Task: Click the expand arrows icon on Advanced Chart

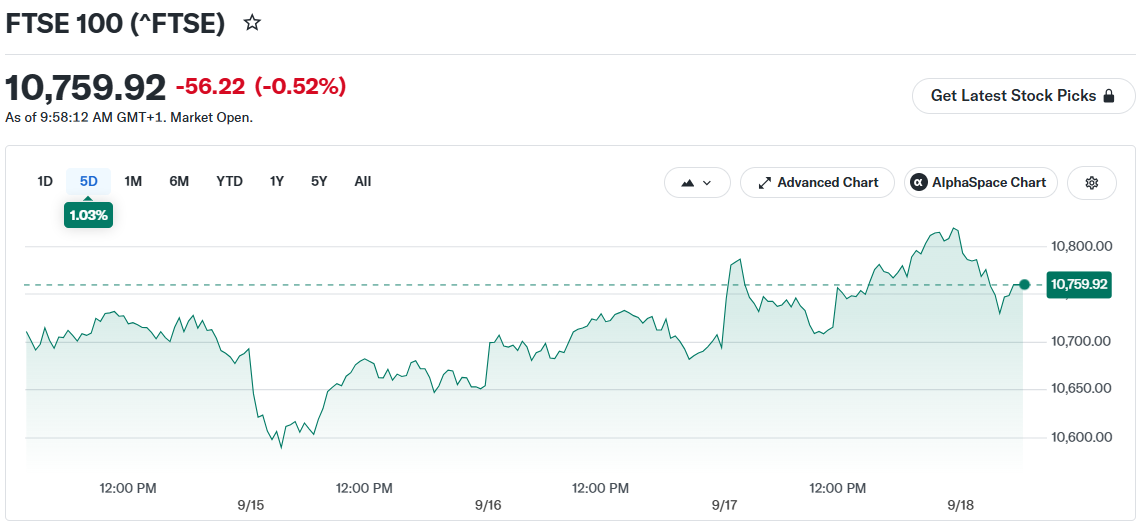Action: click(x=764, y=182)
